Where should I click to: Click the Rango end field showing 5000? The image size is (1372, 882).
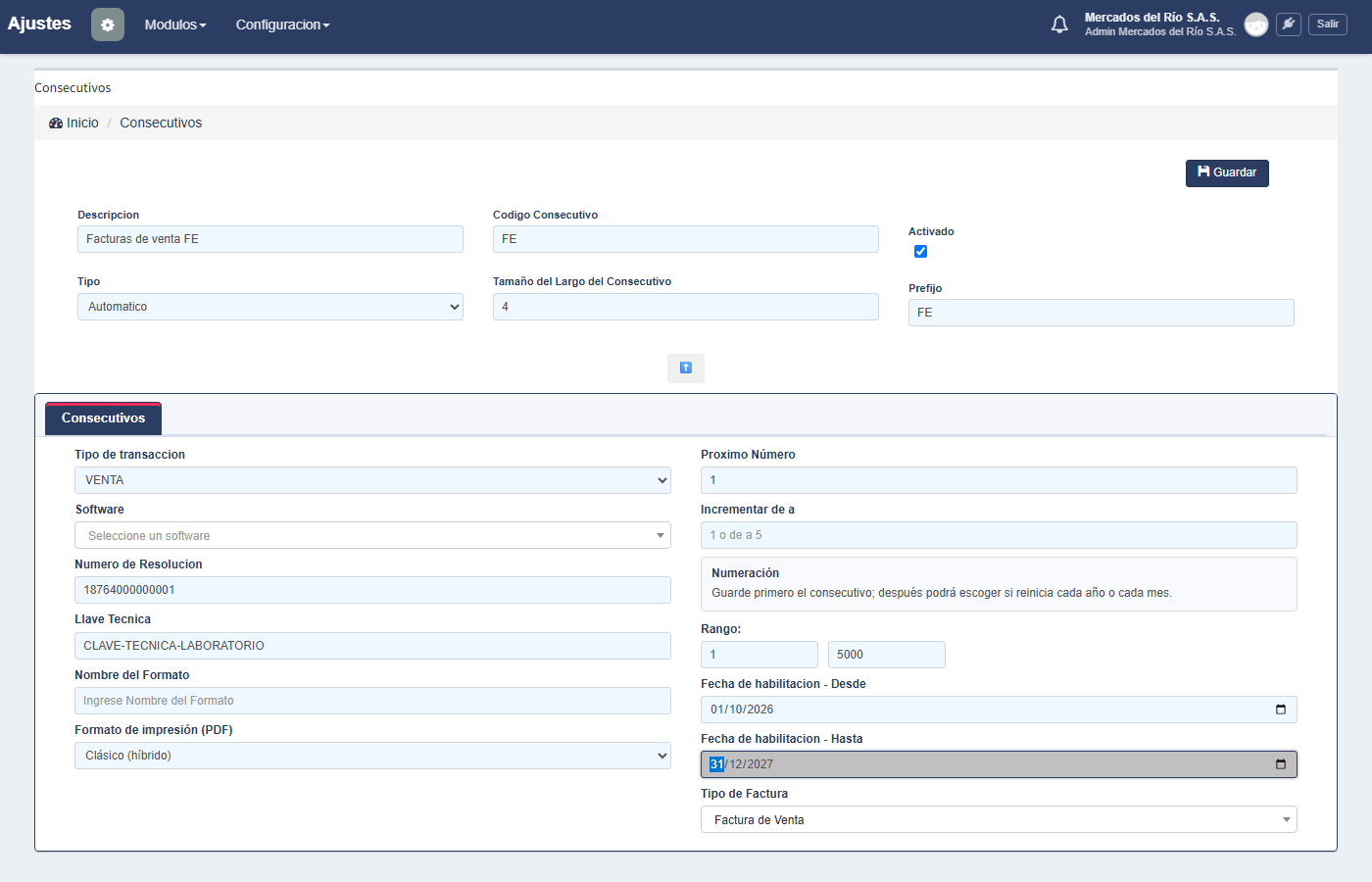coord(887,655)
